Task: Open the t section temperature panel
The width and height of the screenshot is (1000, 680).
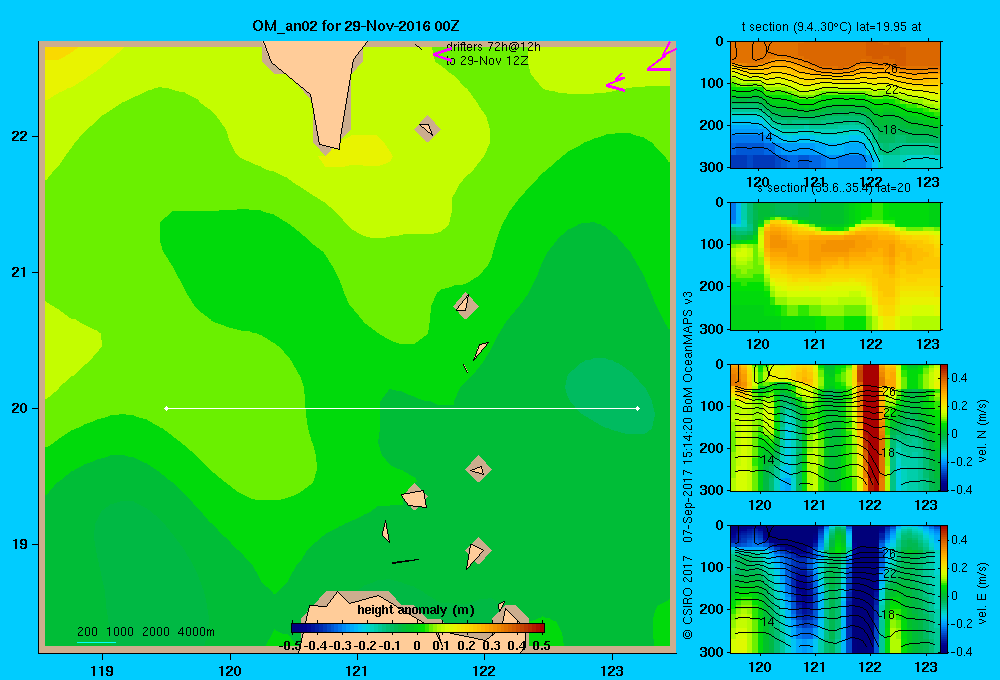Action: [835, 104]
